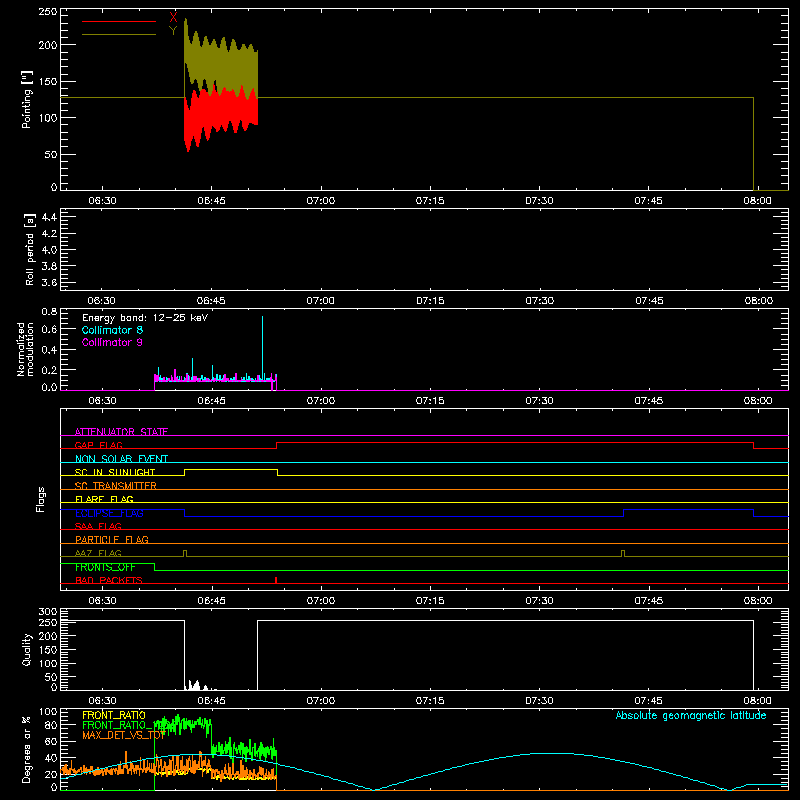The width and height of the screenshot is (800, 800).
Task: Click the tallest cyan Collimator 8 spike
Action: click(262, 347)
